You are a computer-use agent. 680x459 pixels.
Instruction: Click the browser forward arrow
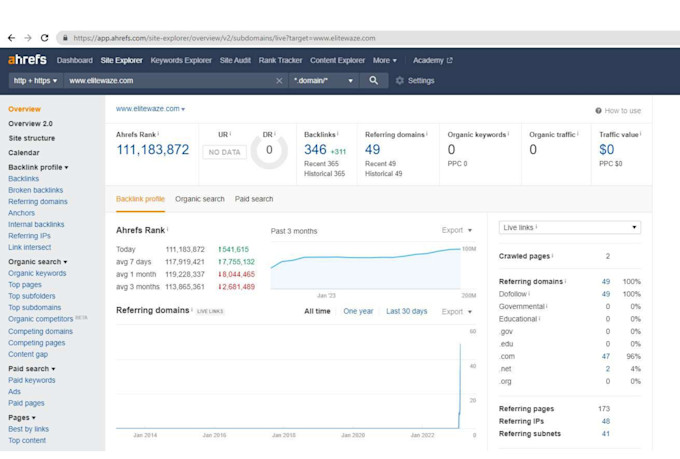tap(28, 38)
